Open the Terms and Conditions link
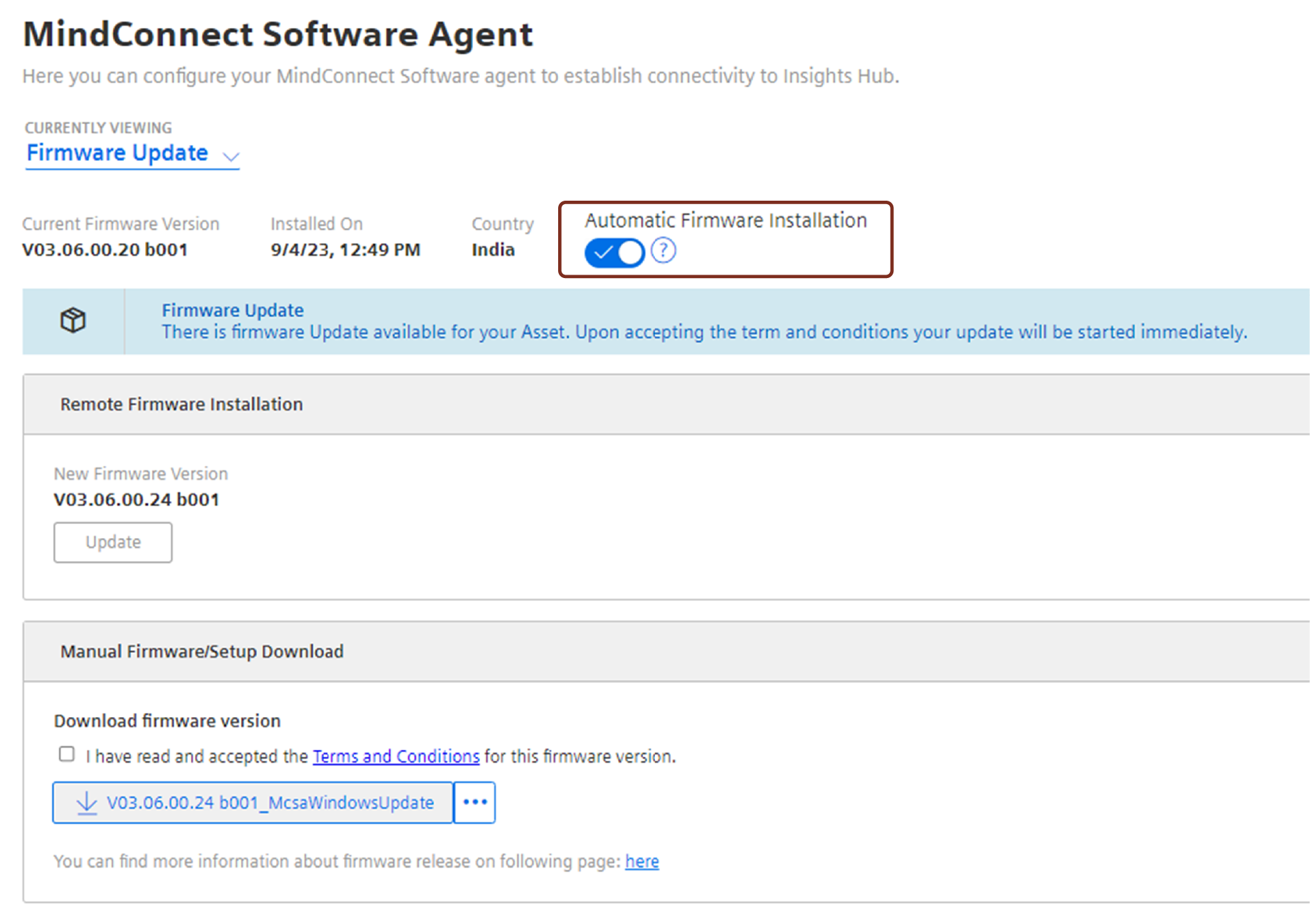 [396, 756]
